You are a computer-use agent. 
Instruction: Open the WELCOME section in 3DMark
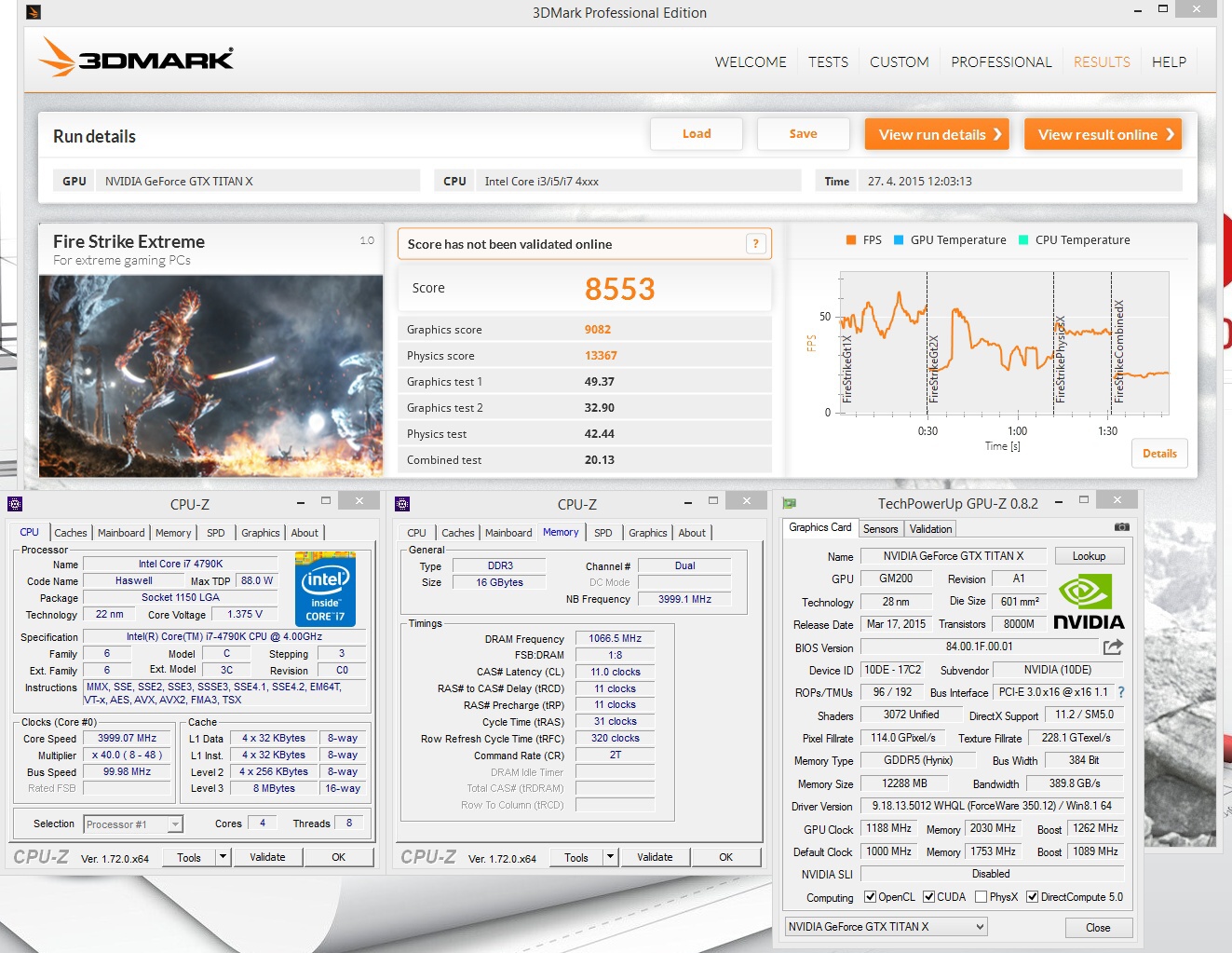(751, 62)
